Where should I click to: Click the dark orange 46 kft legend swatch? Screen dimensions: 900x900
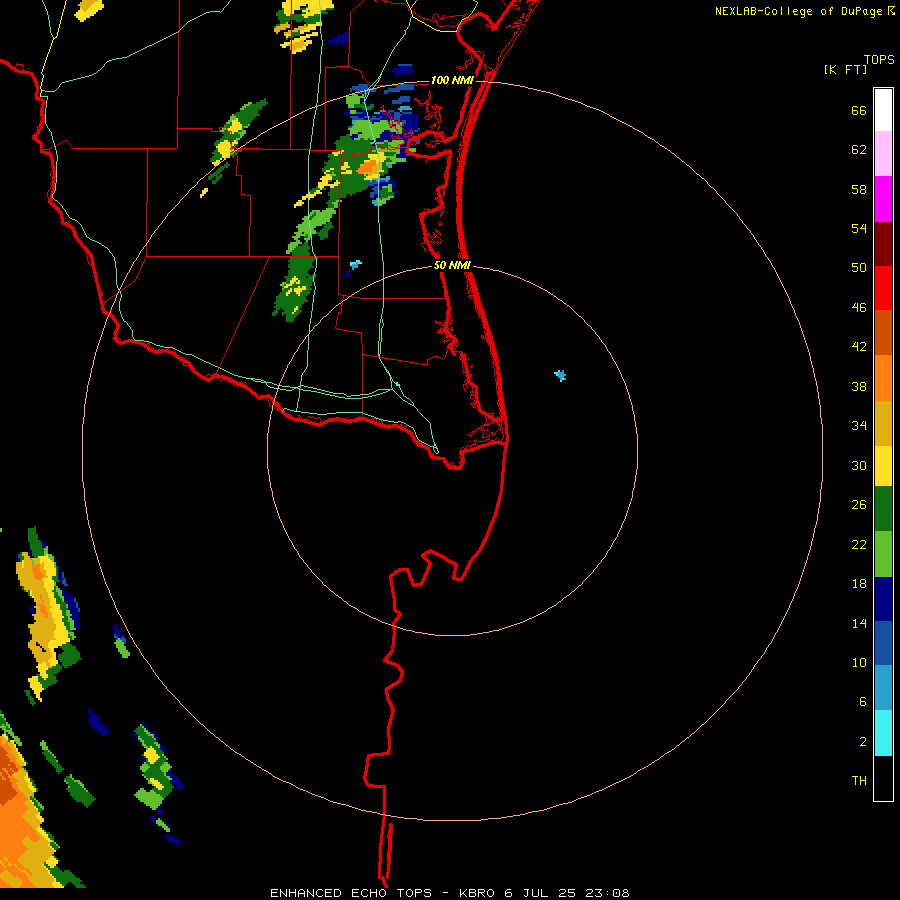883,333
